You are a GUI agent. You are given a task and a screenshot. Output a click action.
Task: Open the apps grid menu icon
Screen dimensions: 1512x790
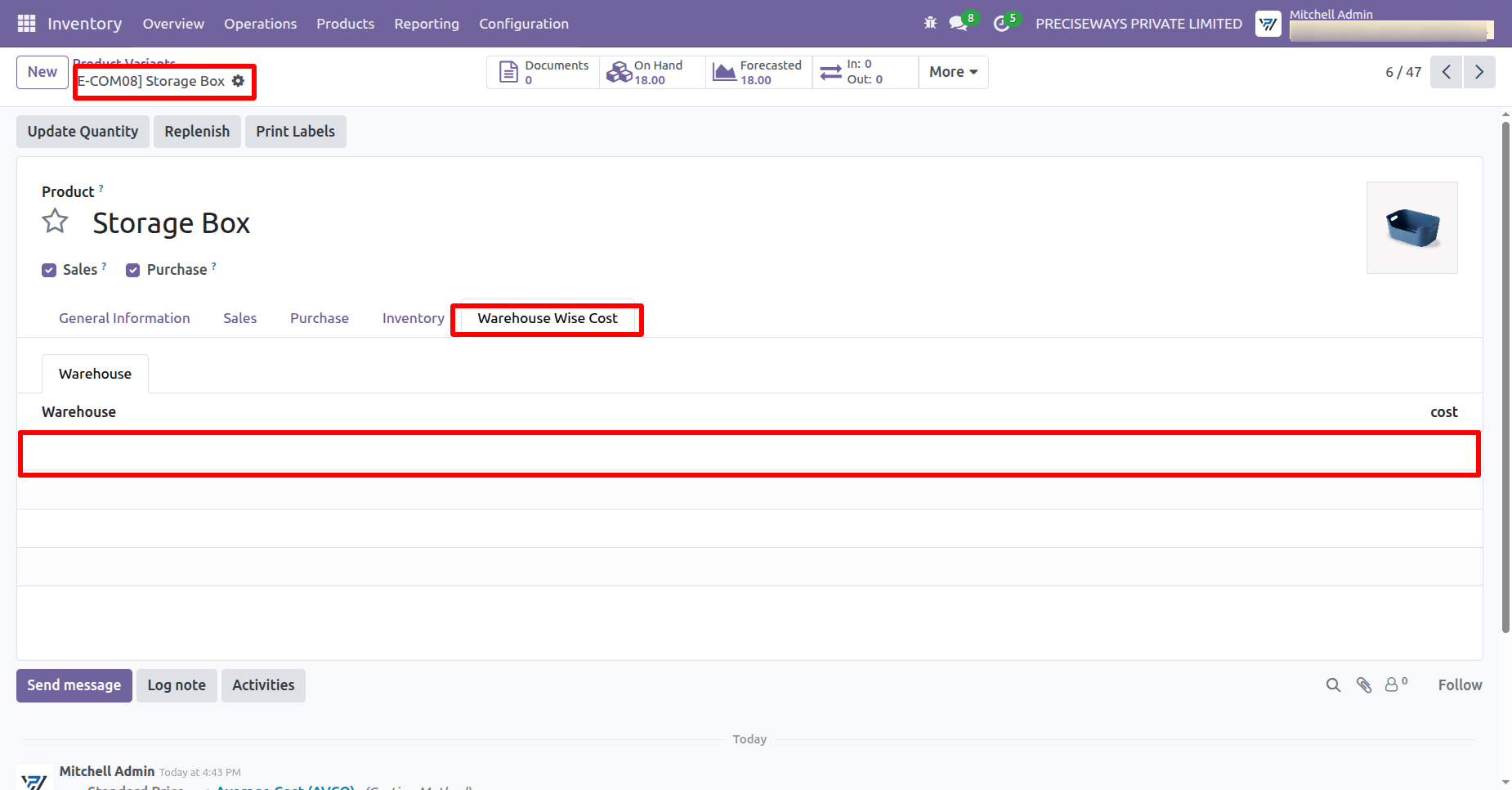pos(26,24)
